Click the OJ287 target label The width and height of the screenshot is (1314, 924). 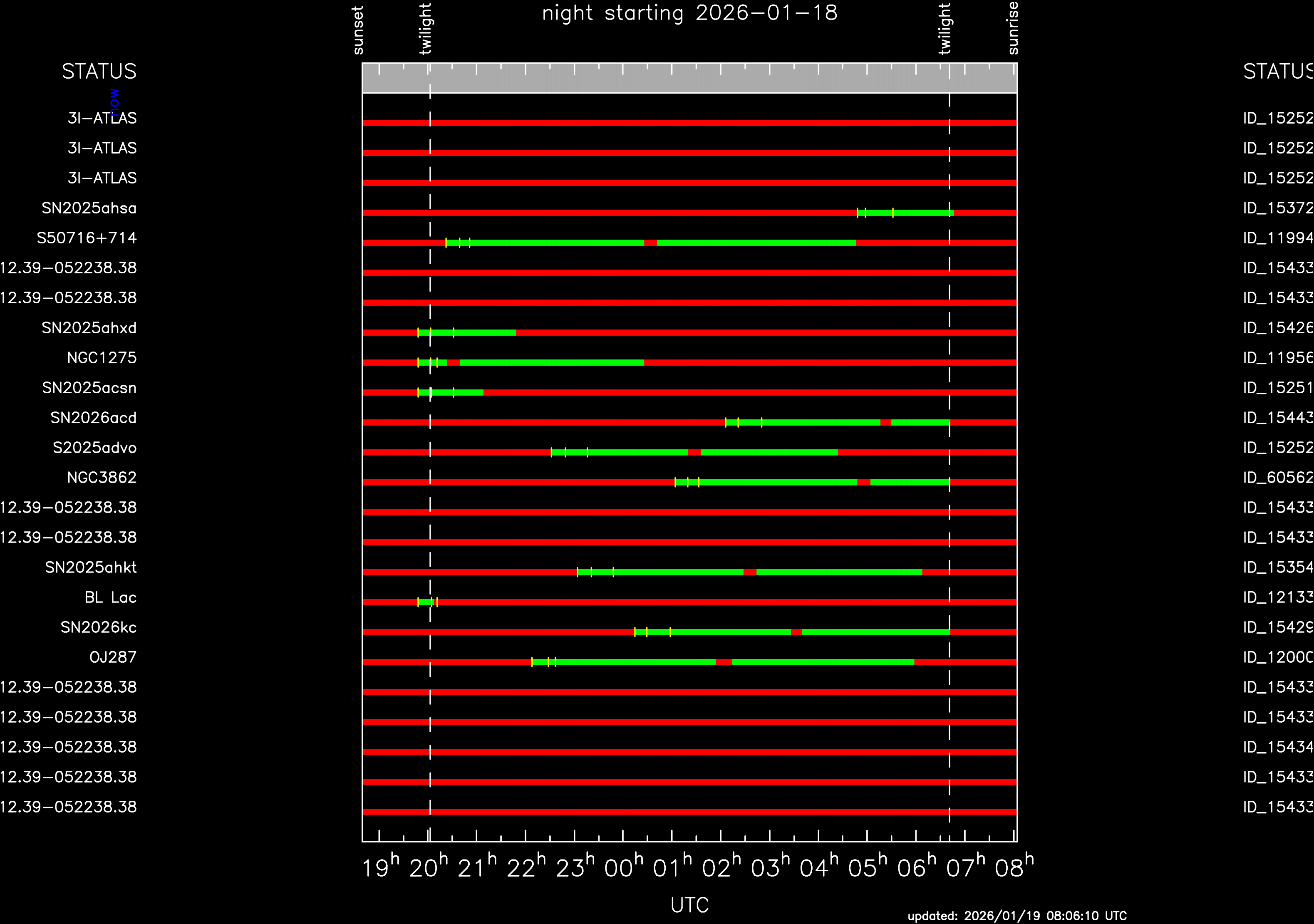[x=113, y=657]
